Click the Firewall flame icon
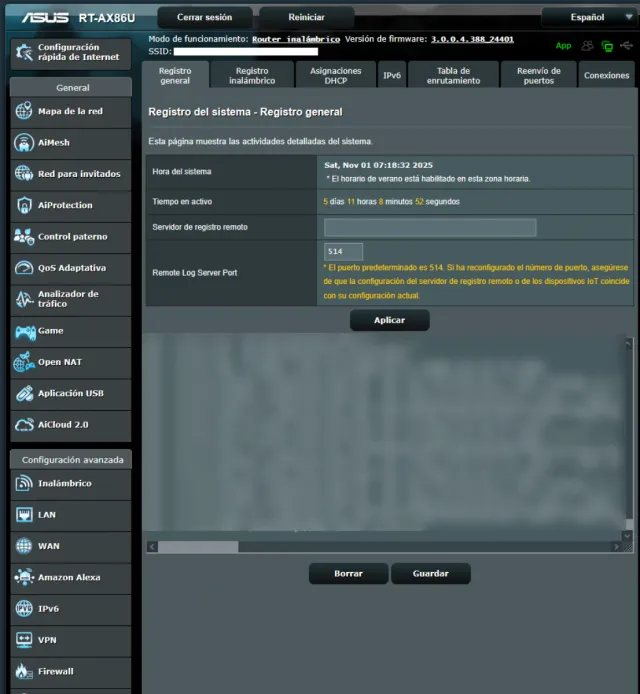The image size is (640, 694). point(24,671)
